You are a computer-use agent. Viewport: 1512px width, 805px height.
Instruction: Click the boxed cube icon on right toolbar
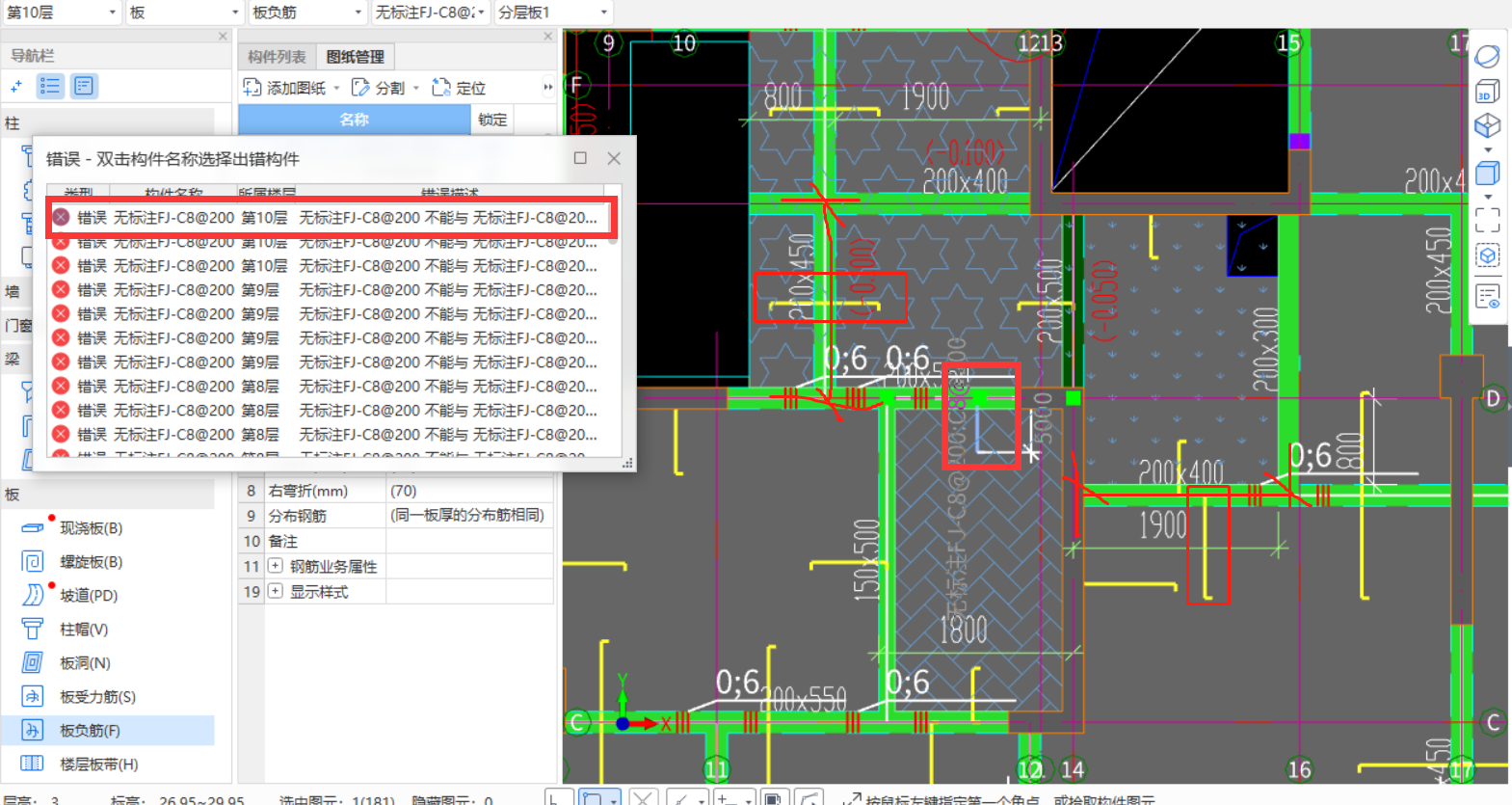1487,255
